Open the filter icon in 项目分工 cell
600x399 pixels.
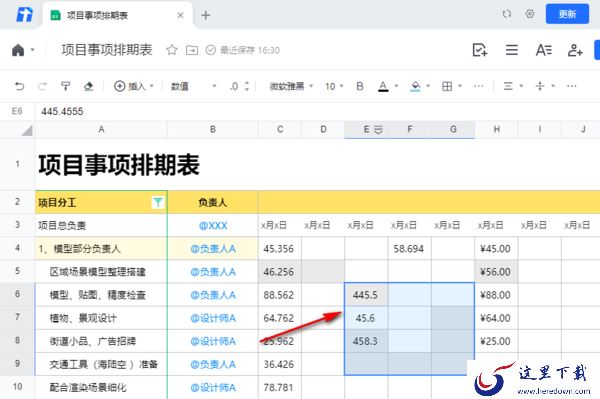click(158, 202)
